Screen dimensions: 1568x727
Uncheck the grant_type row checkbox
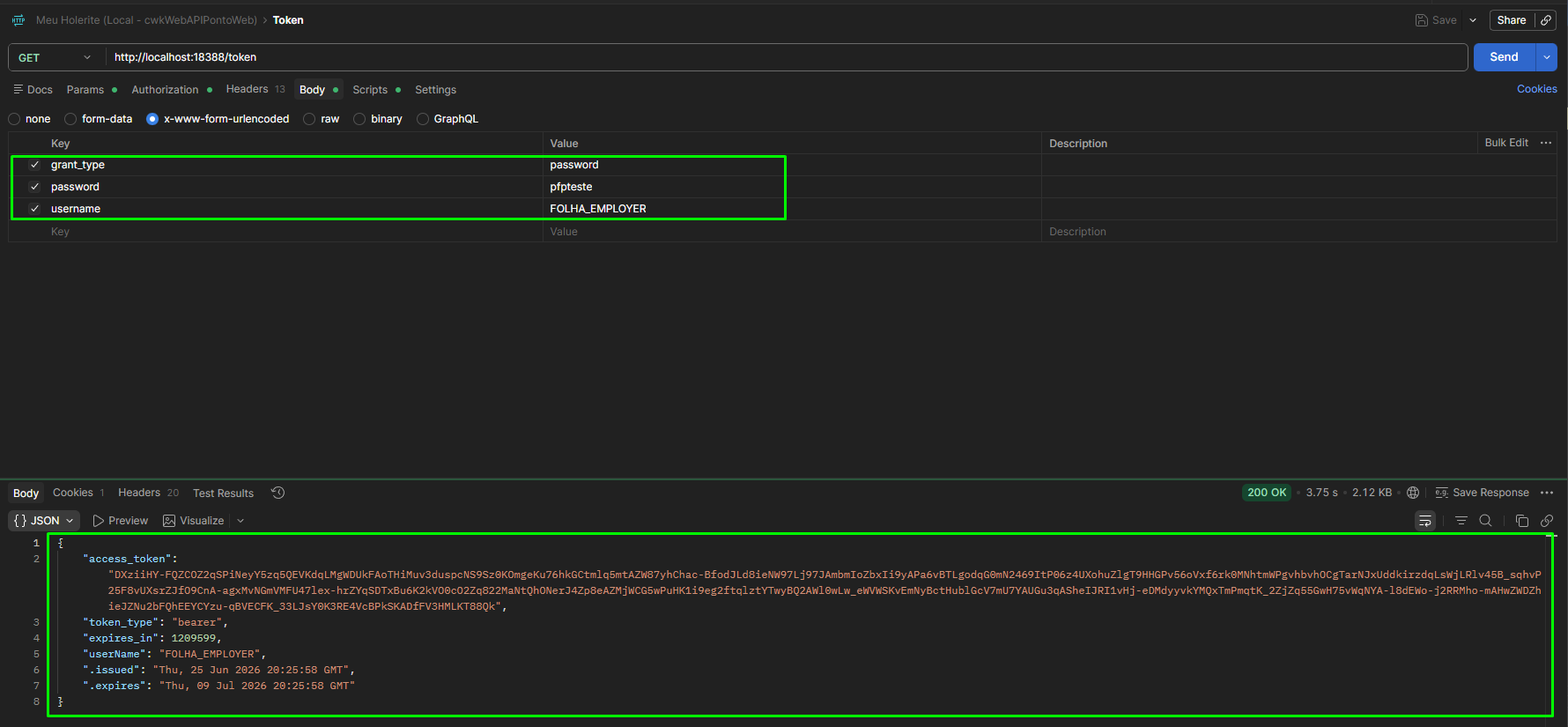pyautogui.click(x=34, y=165)
